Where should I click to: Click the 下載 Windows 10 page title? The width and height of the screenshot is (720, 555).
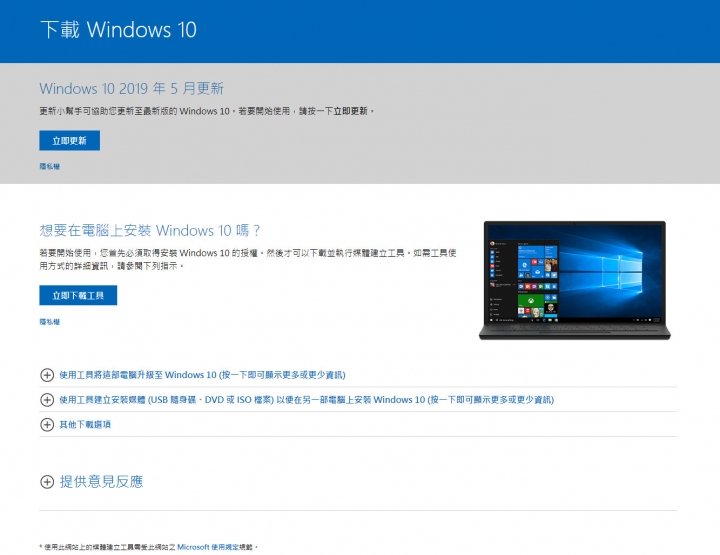click(x=118, y=30)
